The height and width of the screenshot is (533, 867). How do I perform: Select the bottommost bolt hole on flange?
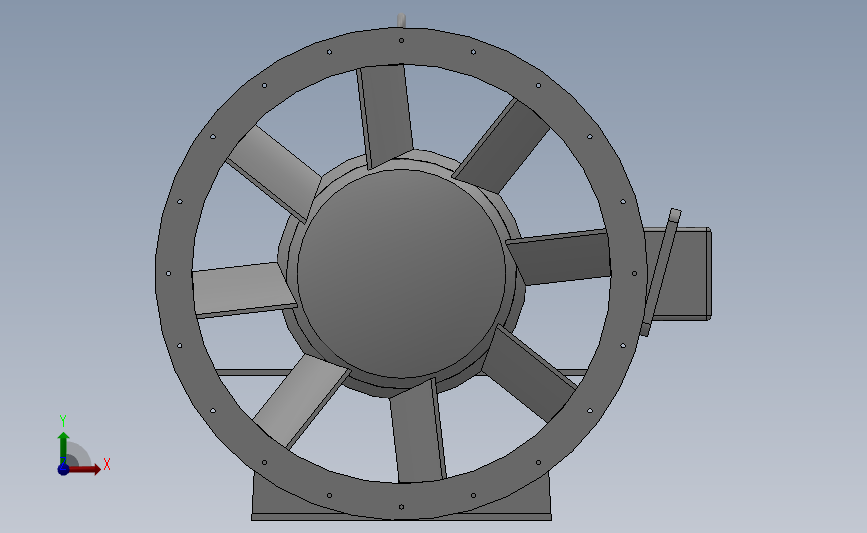click(x=401, y=506)
